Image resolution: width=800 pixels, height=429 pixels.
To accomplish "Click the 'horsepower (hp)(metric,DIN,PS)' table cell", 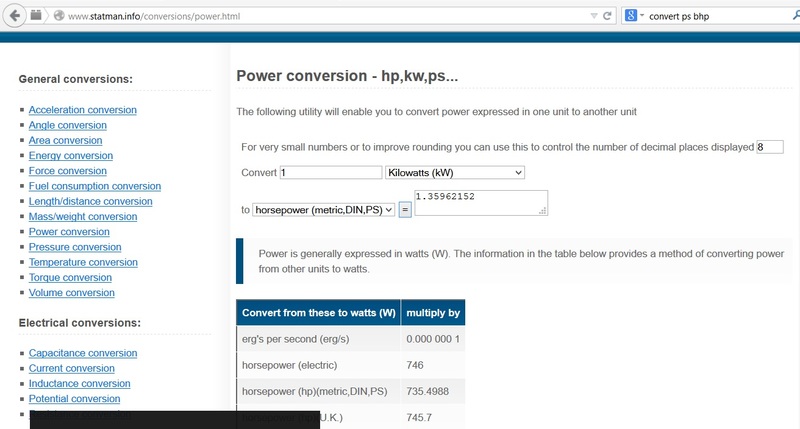I will [318, 391].
